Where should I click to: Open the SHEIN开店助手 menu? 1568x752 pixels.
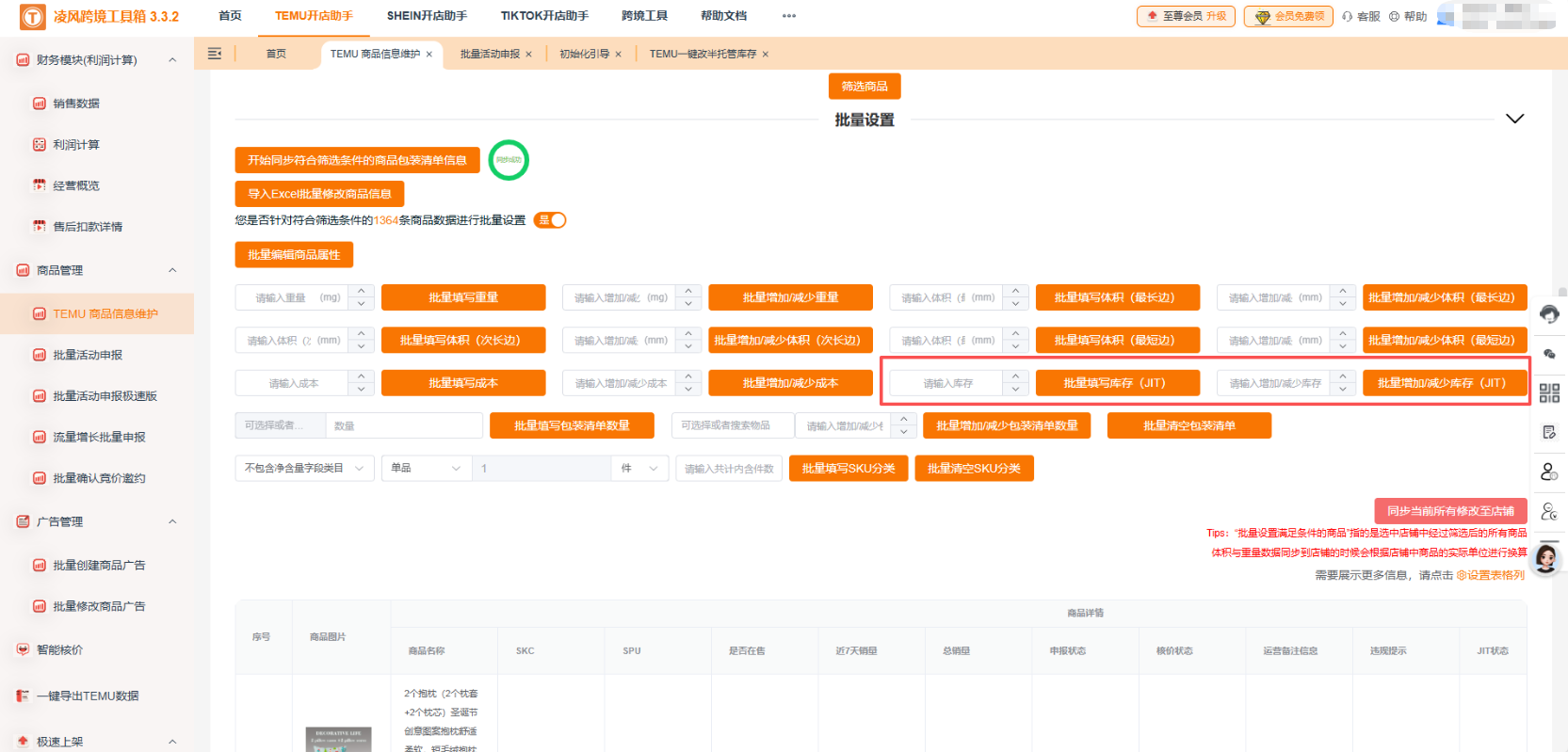coord(427,16)
